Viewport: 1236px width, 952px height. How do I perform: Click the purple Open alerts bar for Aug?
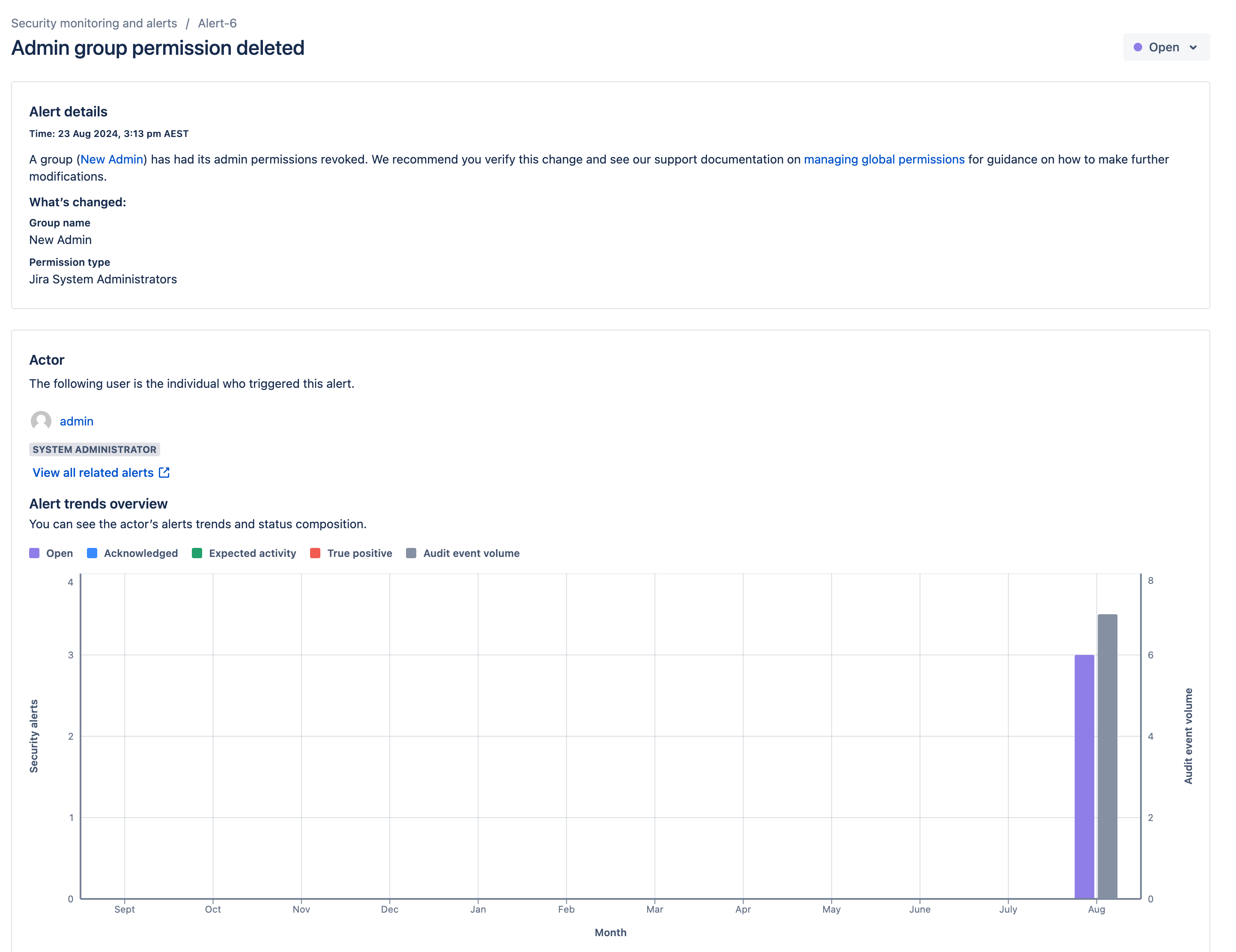[1084, 776]
